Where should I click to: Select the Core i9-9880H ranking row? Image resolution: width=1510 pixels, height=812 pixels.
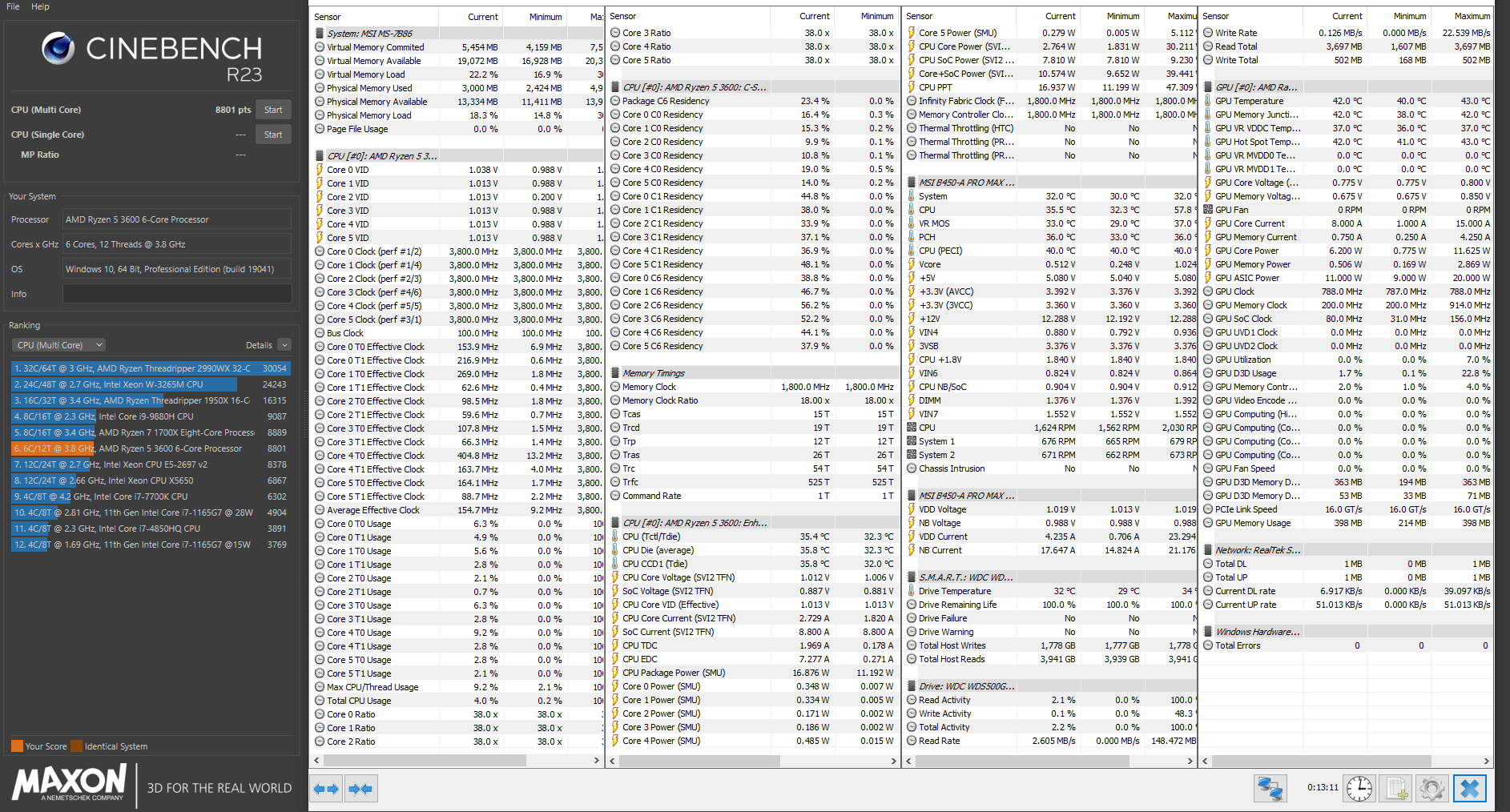151,416
